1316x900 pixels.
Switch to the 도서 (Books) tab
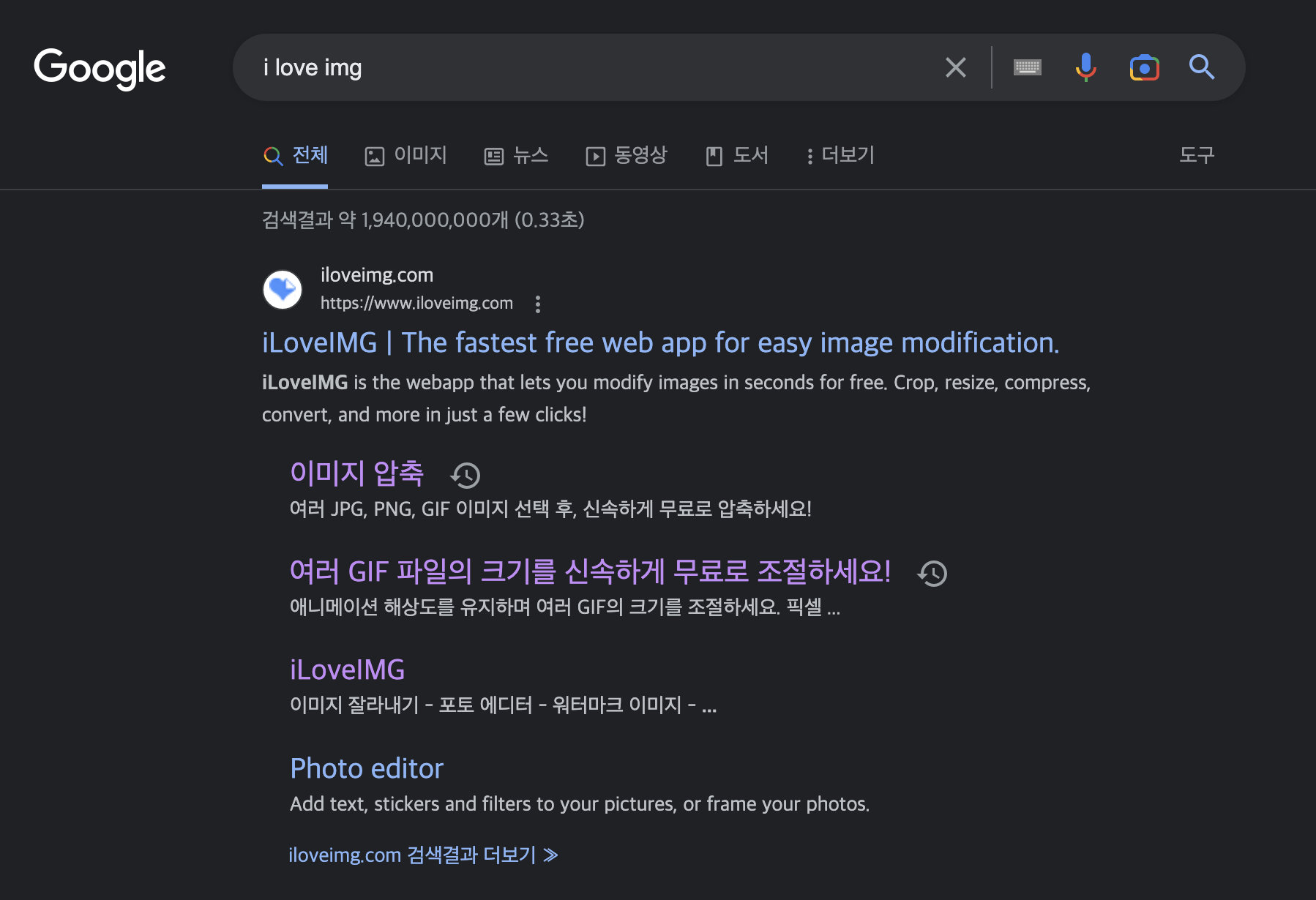point(737,155)
